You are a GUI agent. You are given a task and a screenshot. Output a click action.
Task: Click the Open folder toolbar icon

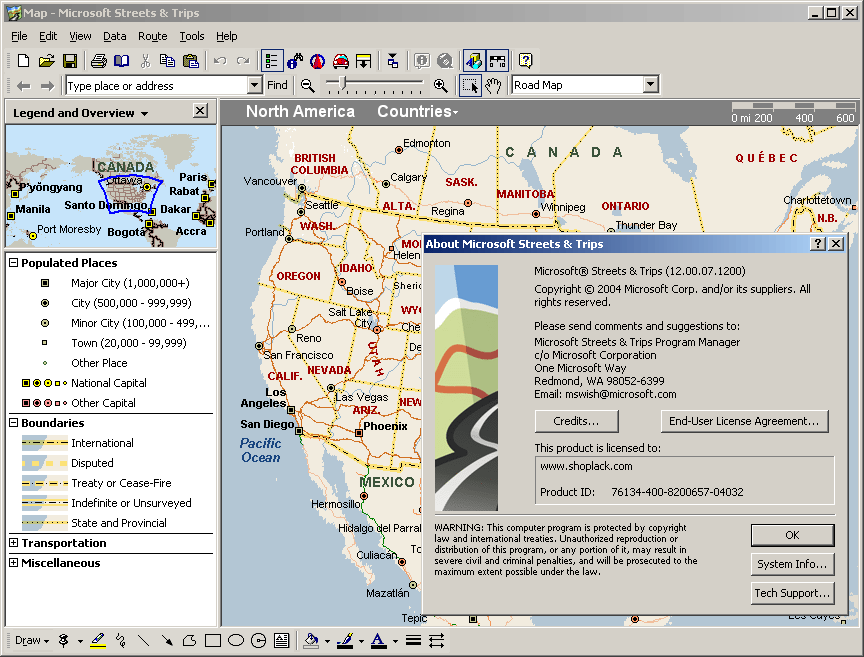tap(46, 61)
